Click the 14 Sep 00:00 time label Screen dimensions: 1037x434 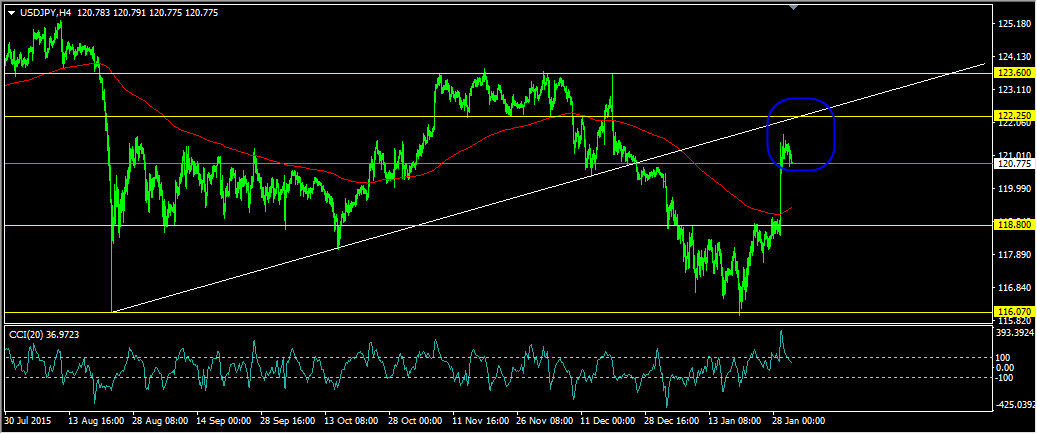pyautogui.click(x=222, y=421)
